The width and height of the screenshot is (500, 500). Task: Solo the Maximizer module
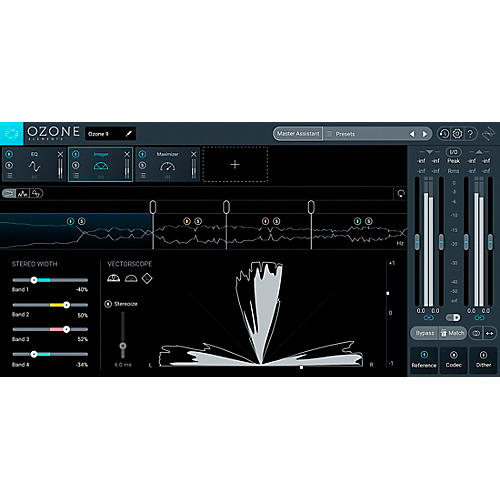pyautogui.click(x=142, y=165)
